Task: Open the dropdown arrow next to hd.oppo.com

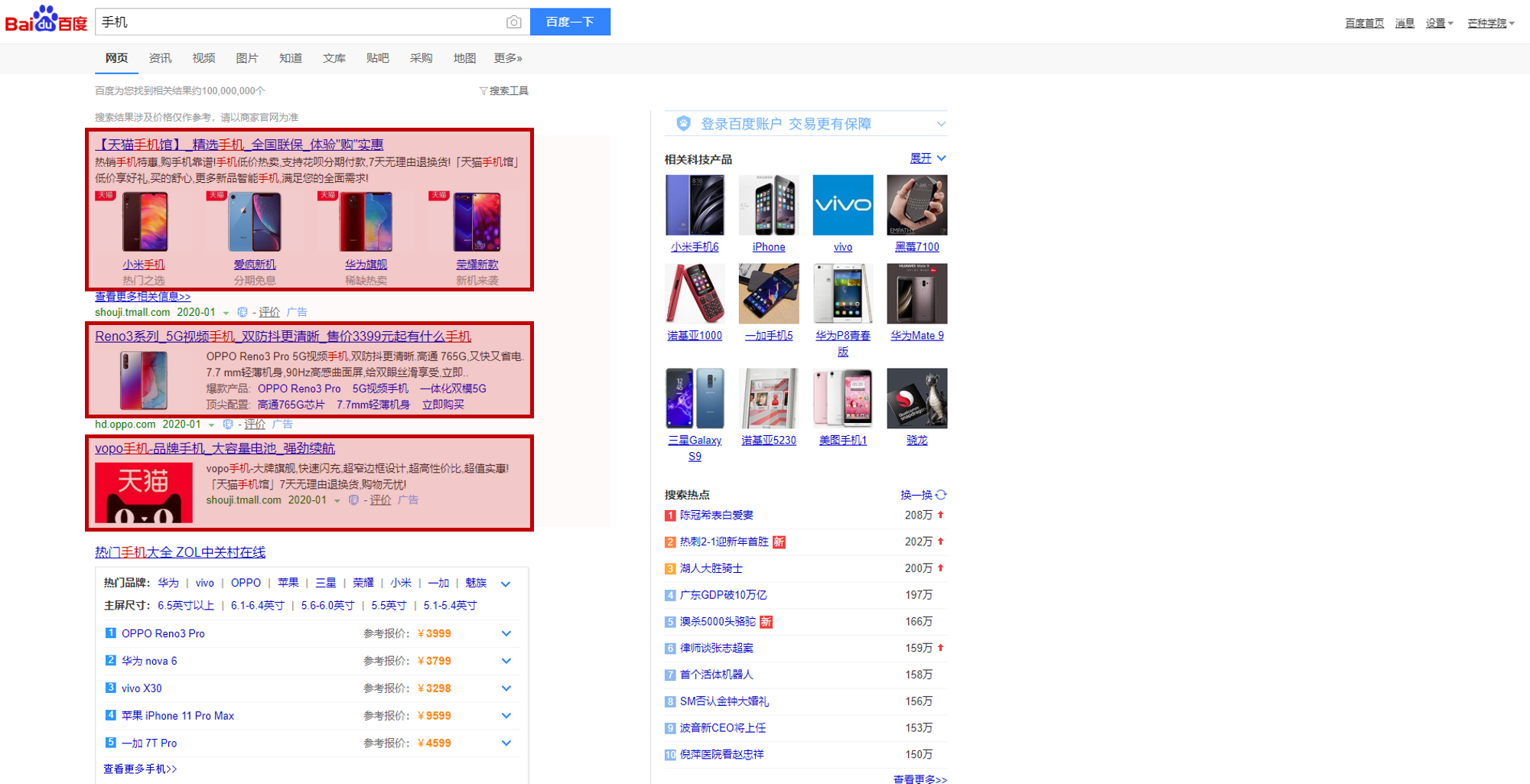Action: coord(211,425)
